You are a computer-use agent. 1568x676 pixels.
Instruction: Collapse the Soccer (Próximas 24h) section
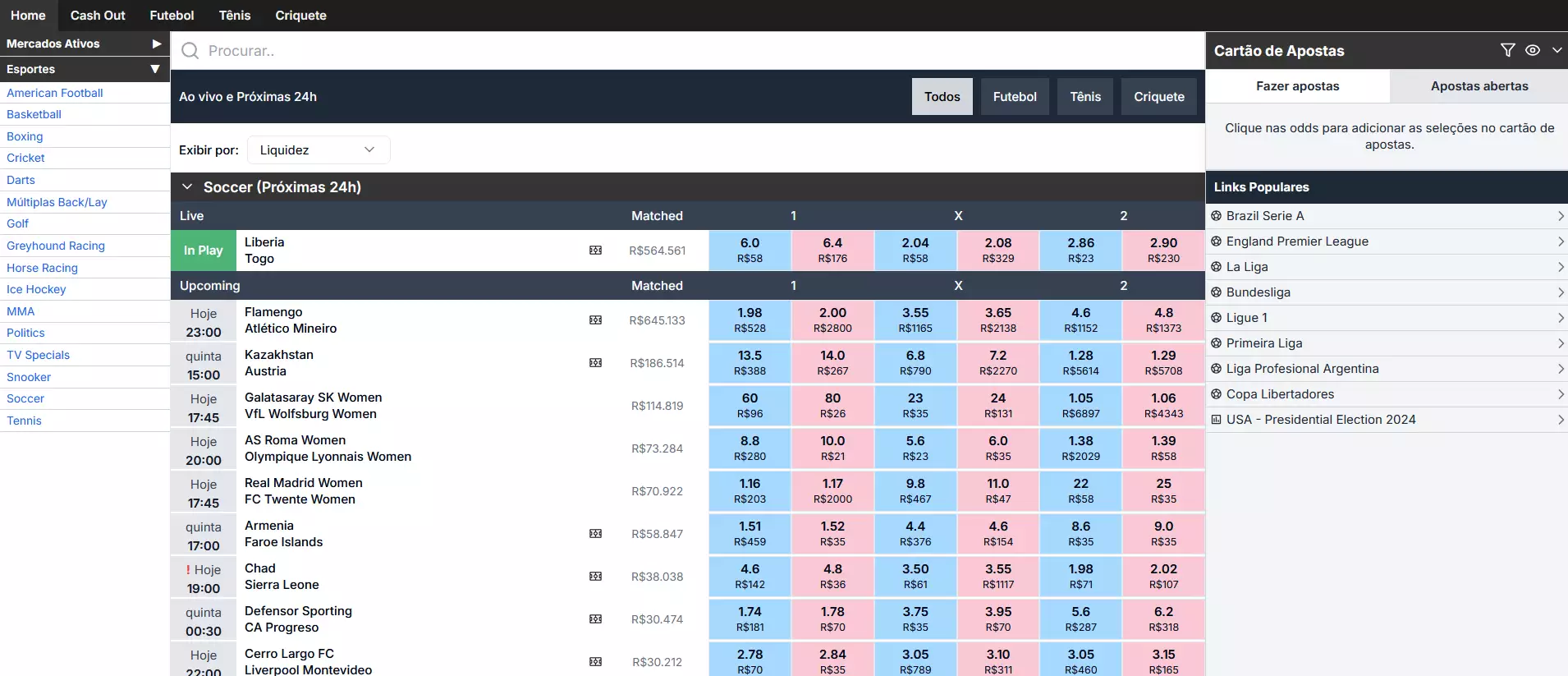187,187
